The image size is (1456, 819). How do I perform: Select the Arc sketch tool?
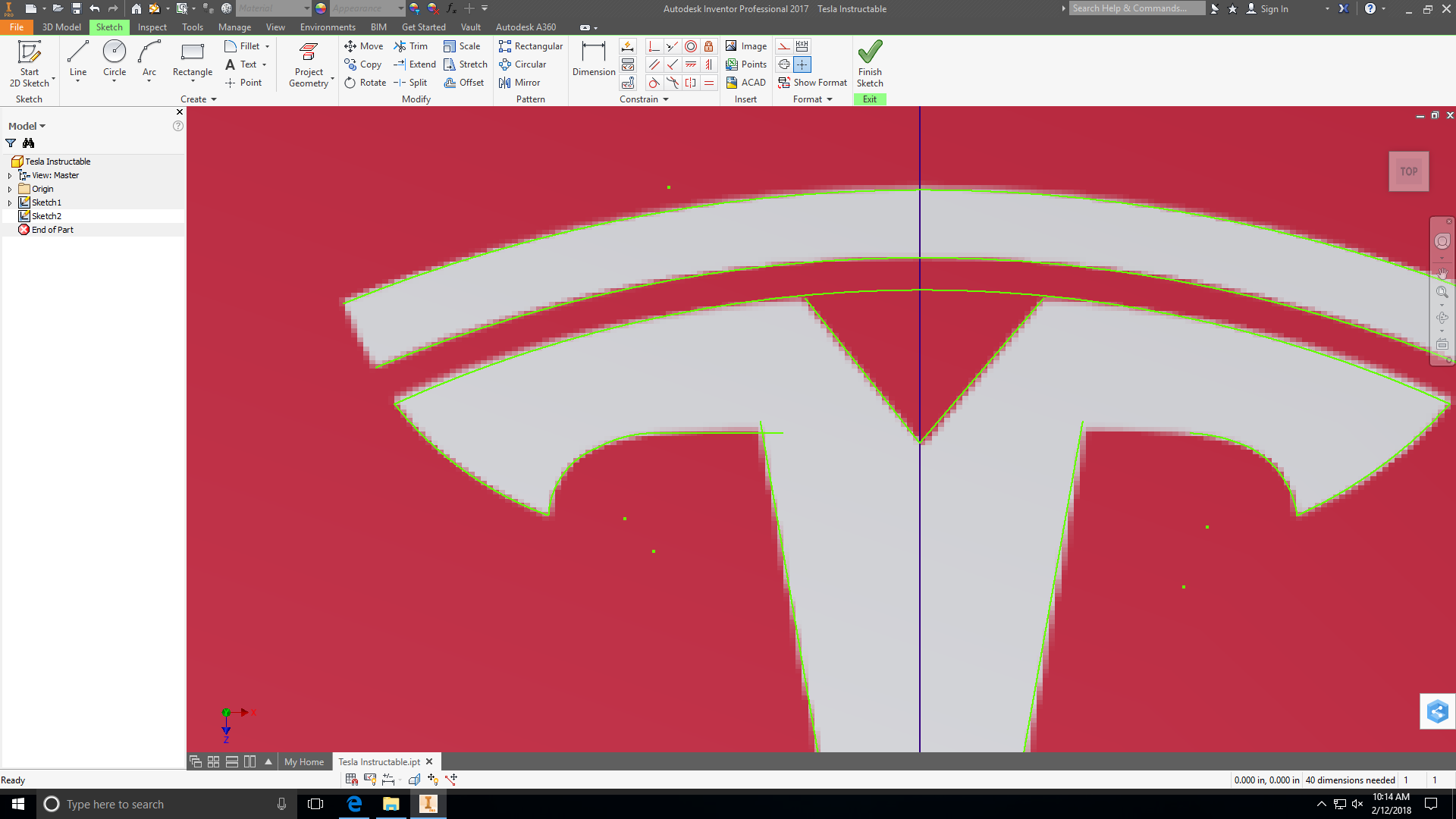[x=149, y=59]
